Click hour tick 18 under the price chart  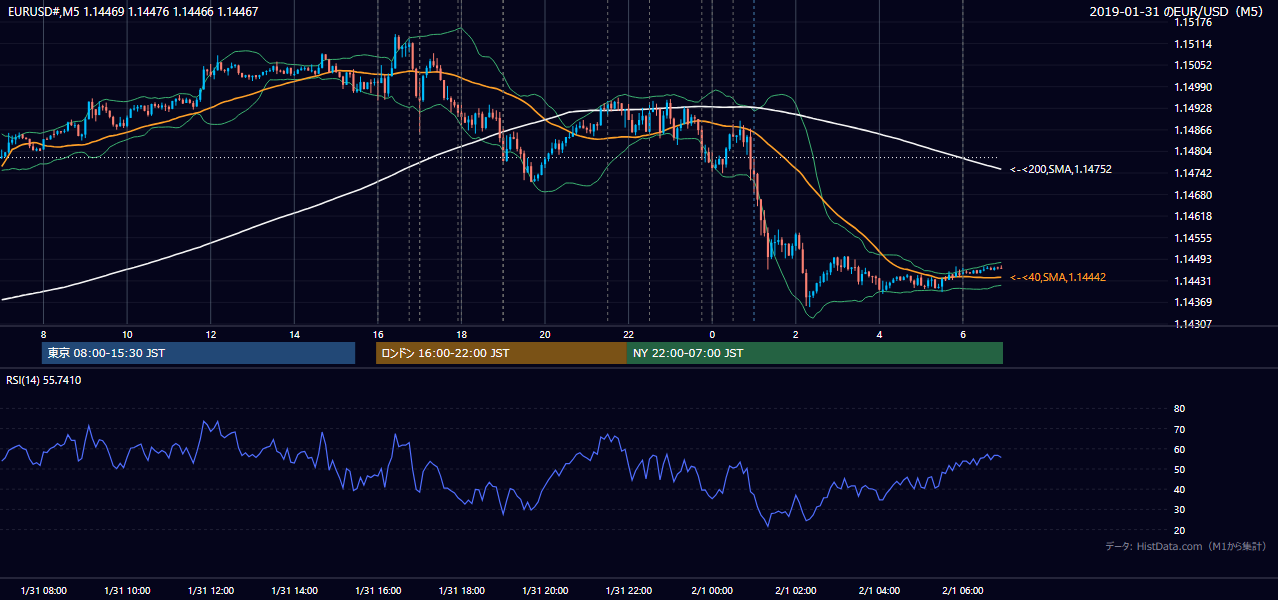click(x=461, y=334)
